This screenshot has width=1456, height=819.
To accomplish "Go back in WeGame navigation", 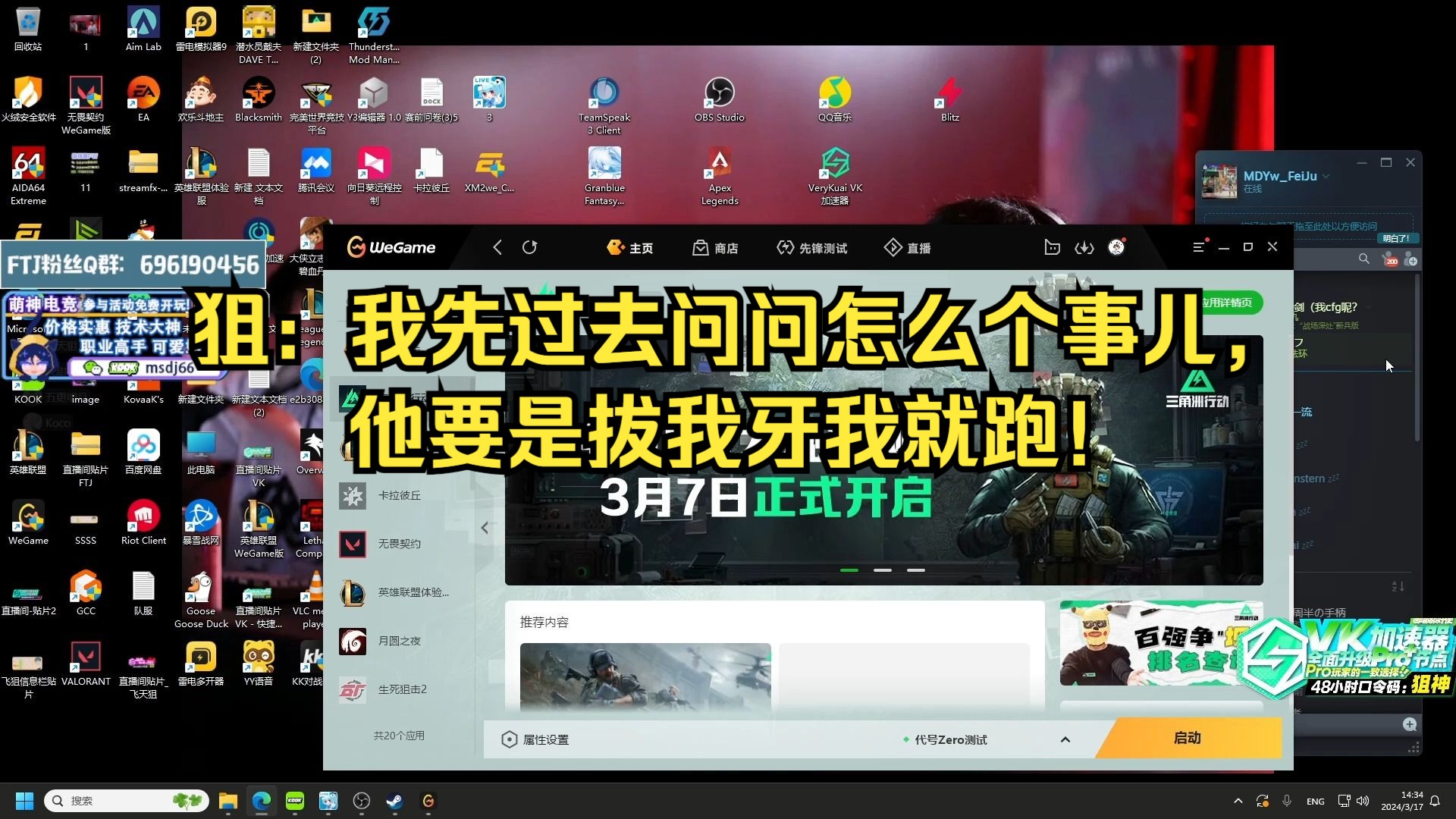I will (x=497, y=247).
